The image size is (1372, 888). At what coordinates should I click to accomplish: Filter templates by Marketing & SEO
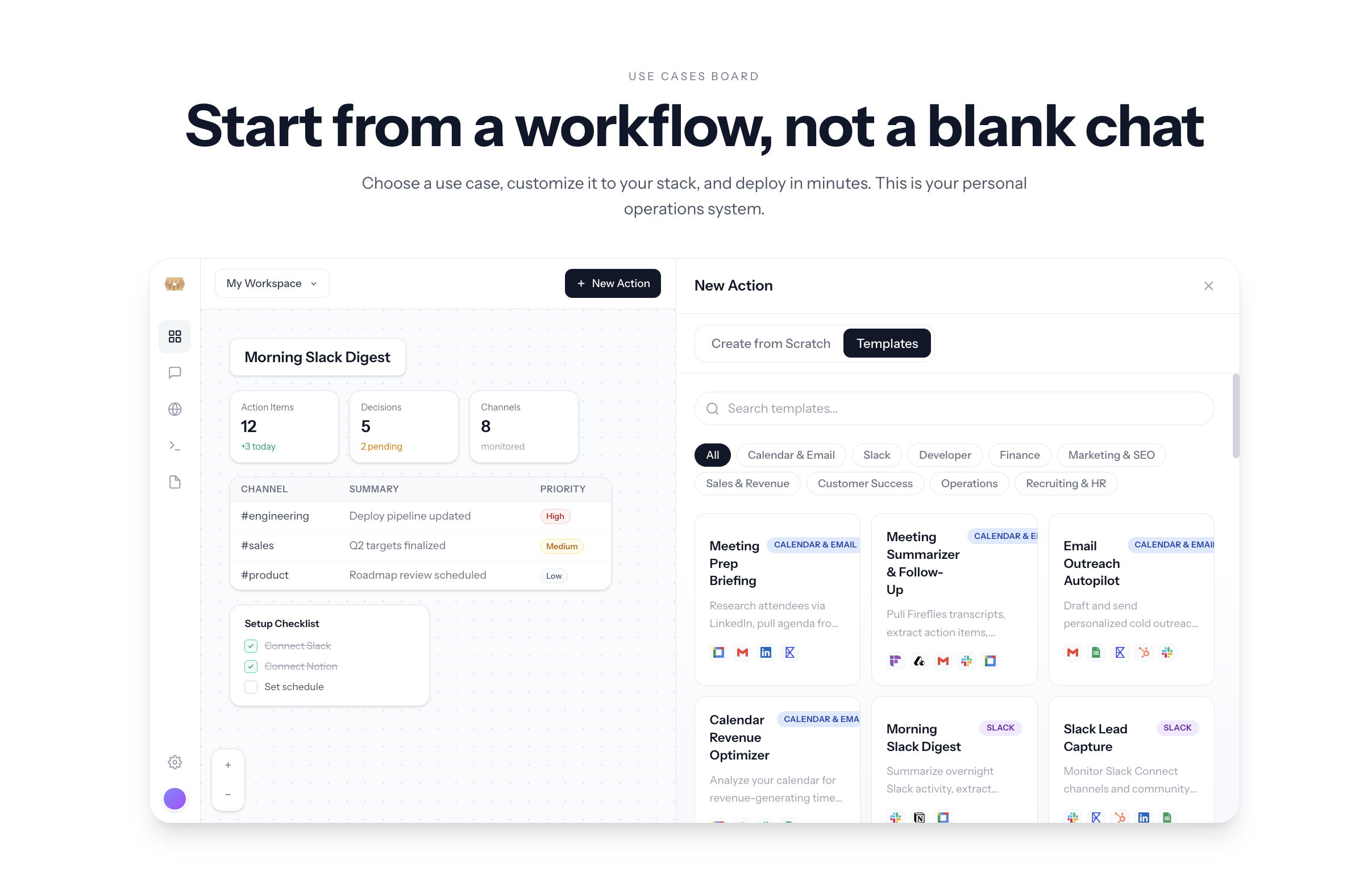point(1111,455)
